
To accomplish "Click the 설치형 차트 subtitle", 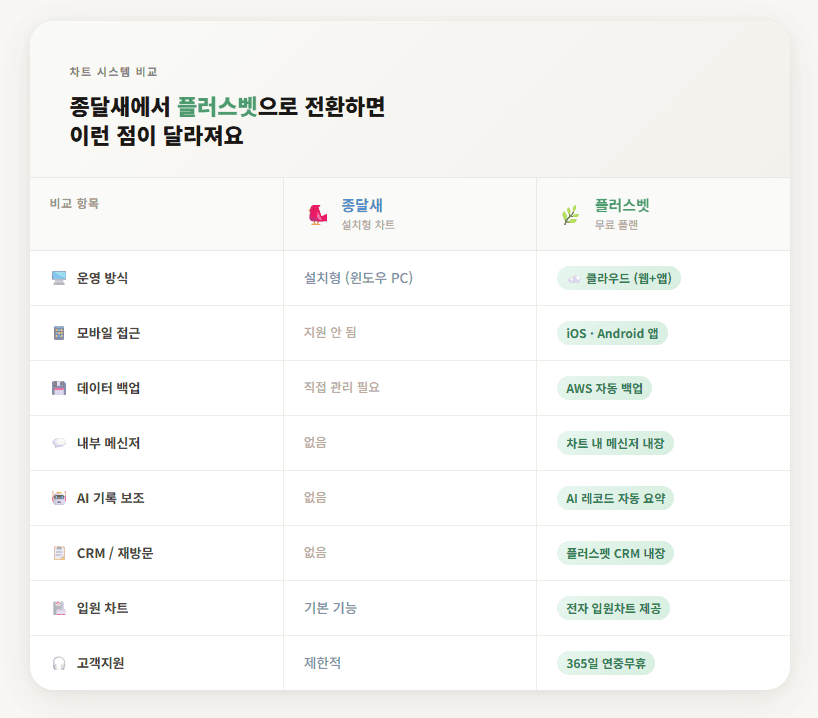I will coord(368,225).
